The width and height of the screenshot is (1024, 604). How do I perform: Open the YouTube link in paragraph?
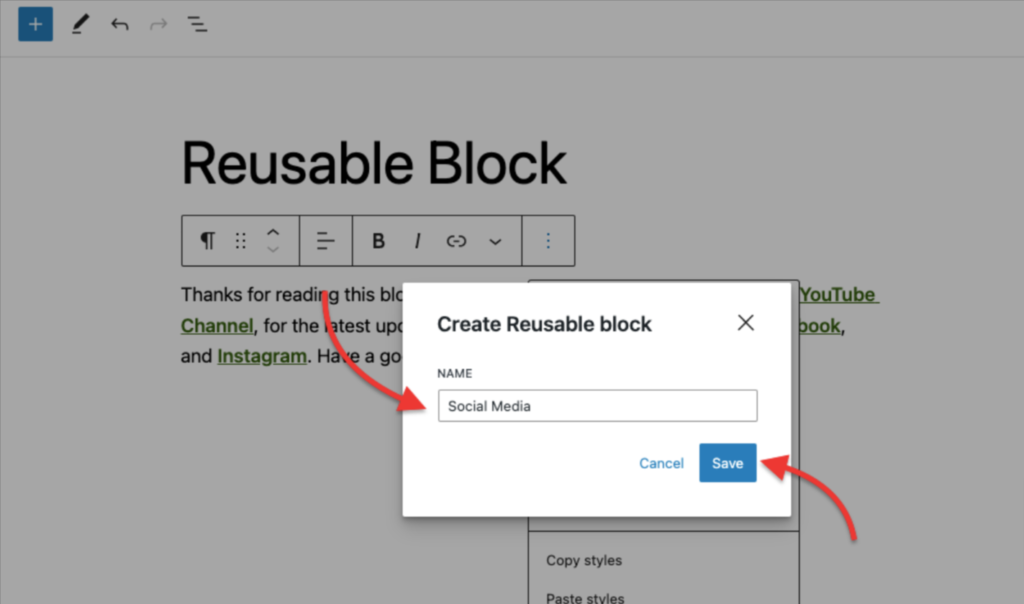click(x=839, y=294)
